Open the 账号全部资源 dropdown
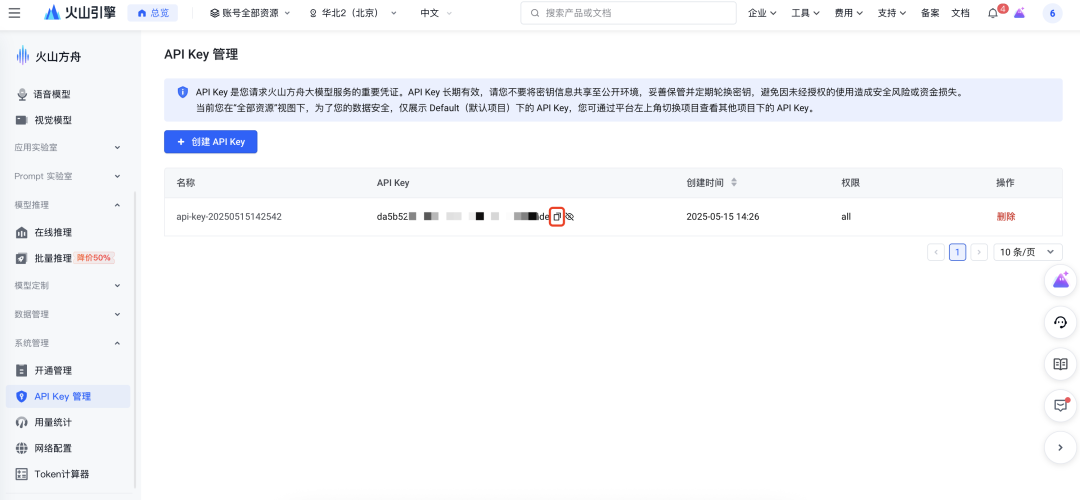 [250, 13]
